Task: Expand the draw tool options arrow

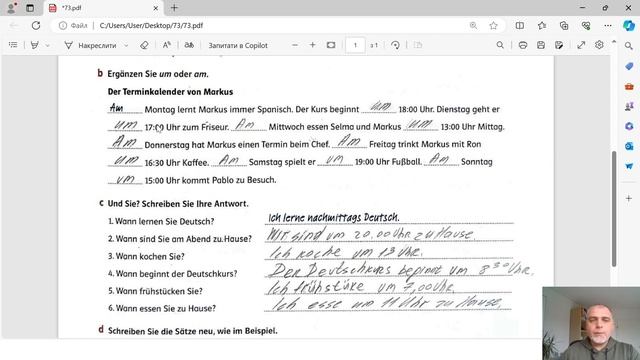Action: [126, 45]
